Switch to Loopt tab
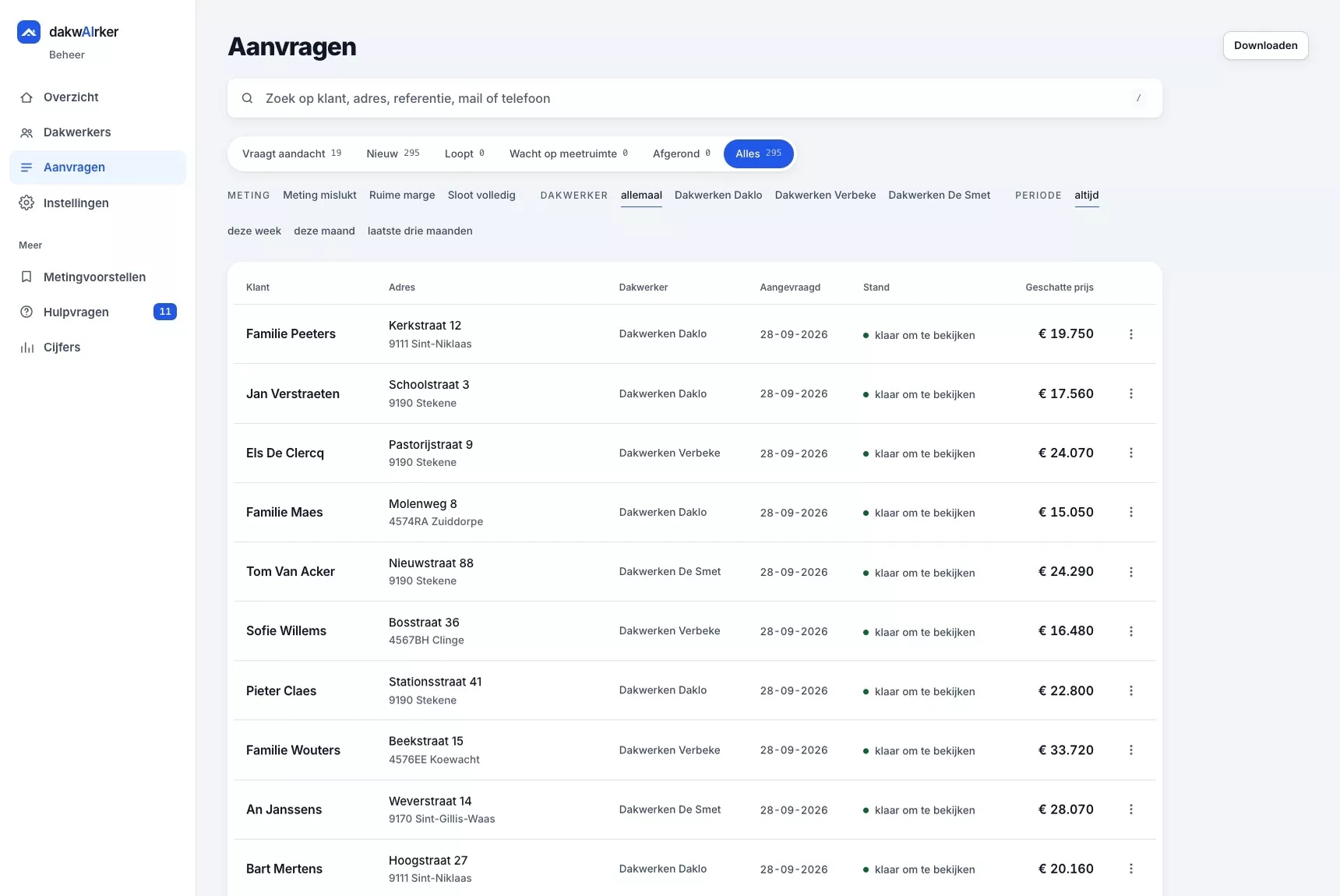This screenshot has width=1340, height=896. pyautogui.click(x=465, y=153)
